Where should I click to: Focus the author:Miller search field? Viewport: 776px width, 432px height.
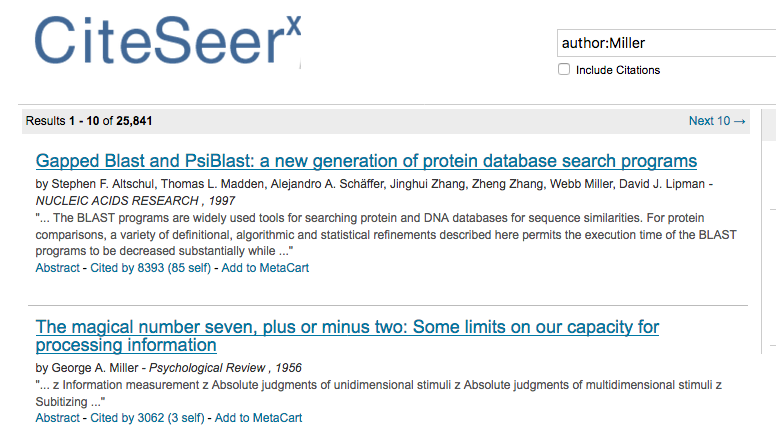(x=667, y=43)
